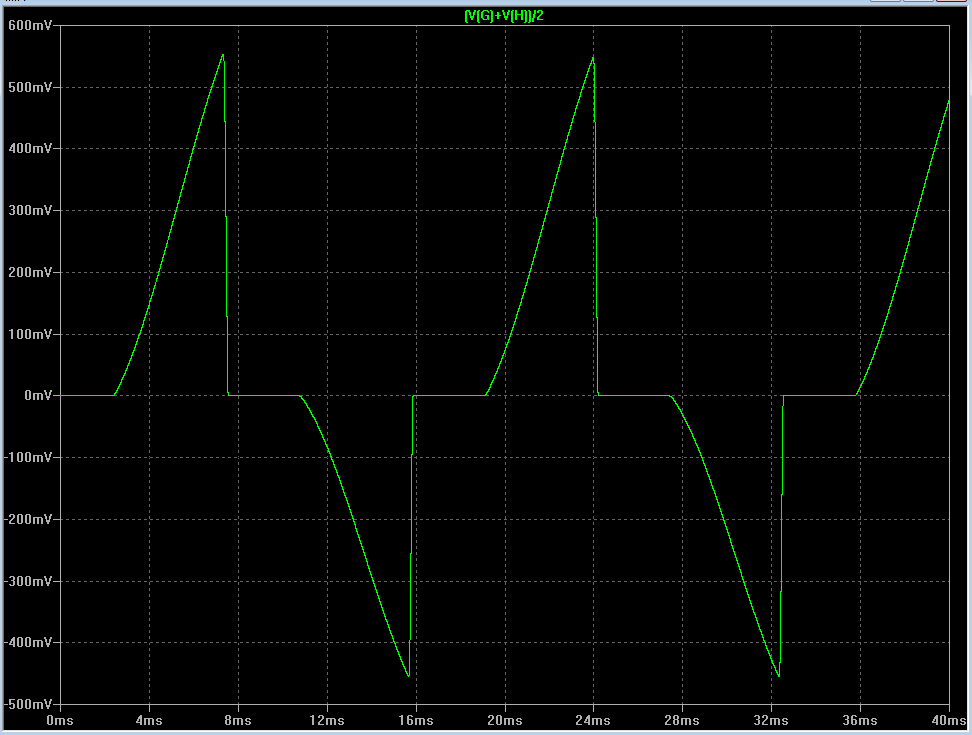Click the -300mV vertical axis label

point(28,582)
